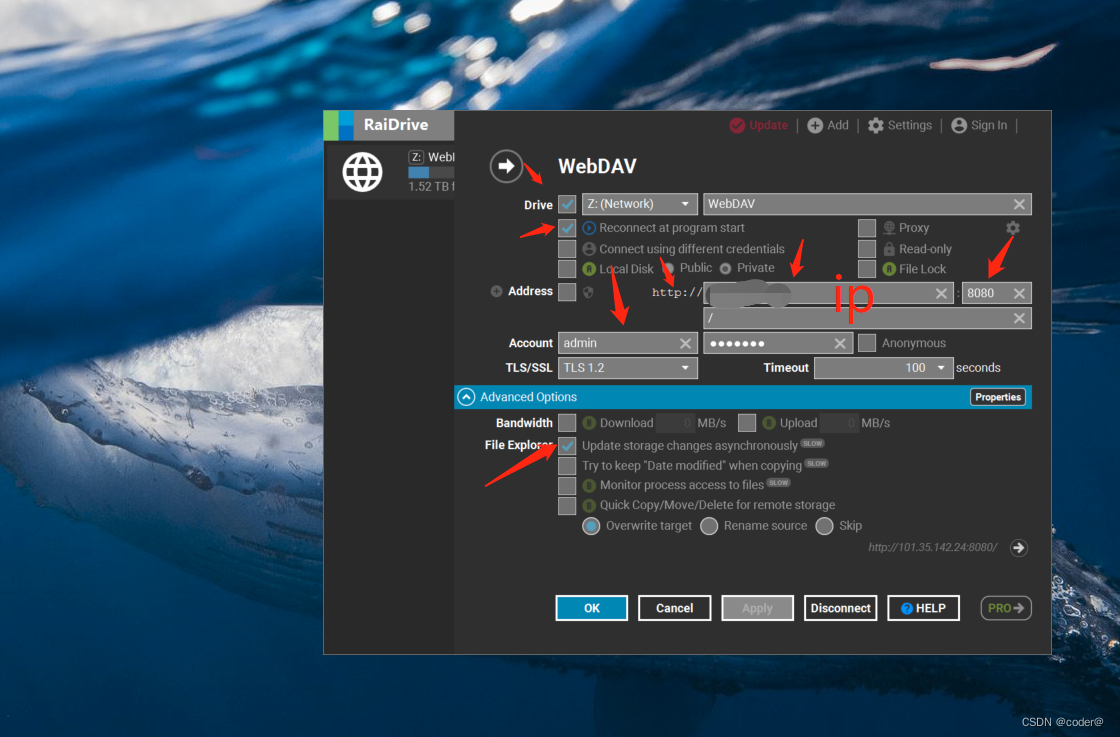
Task: Open the Z: (Network) drive letter dropdown
Action: click(639, 204)
